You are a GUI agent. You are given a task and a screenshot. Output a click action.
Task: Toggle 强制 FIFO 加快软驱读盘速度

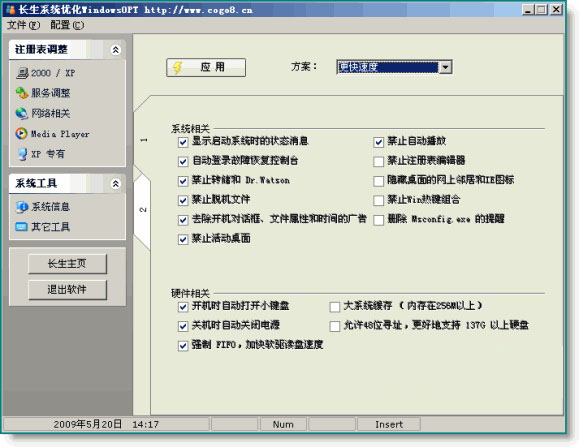click(183, 346)
